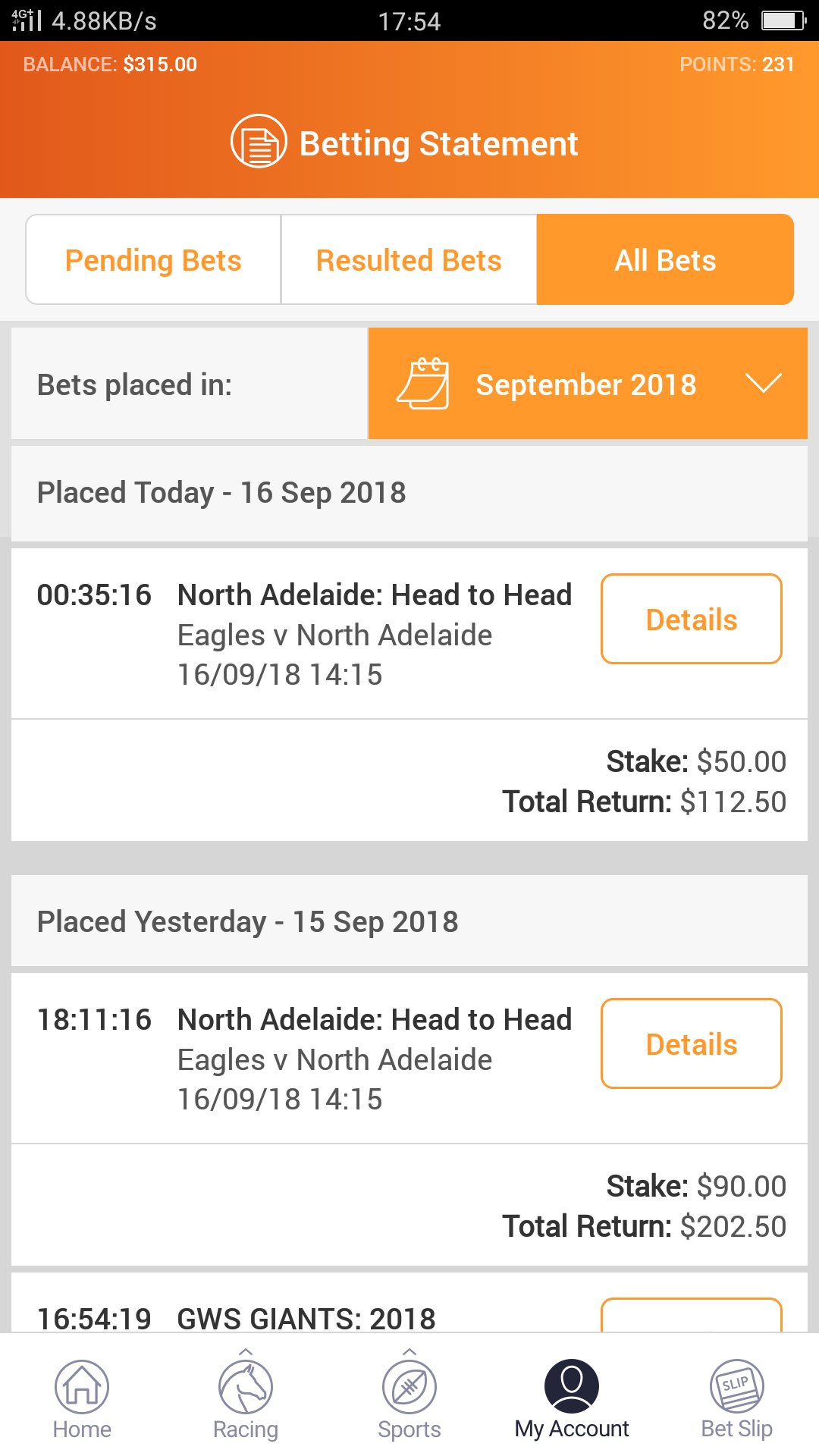Open Details for the 18:11:16 bet
The width and height of the screenshot is (819, 1456).
pyautogui.click(x=691, y=1044)
